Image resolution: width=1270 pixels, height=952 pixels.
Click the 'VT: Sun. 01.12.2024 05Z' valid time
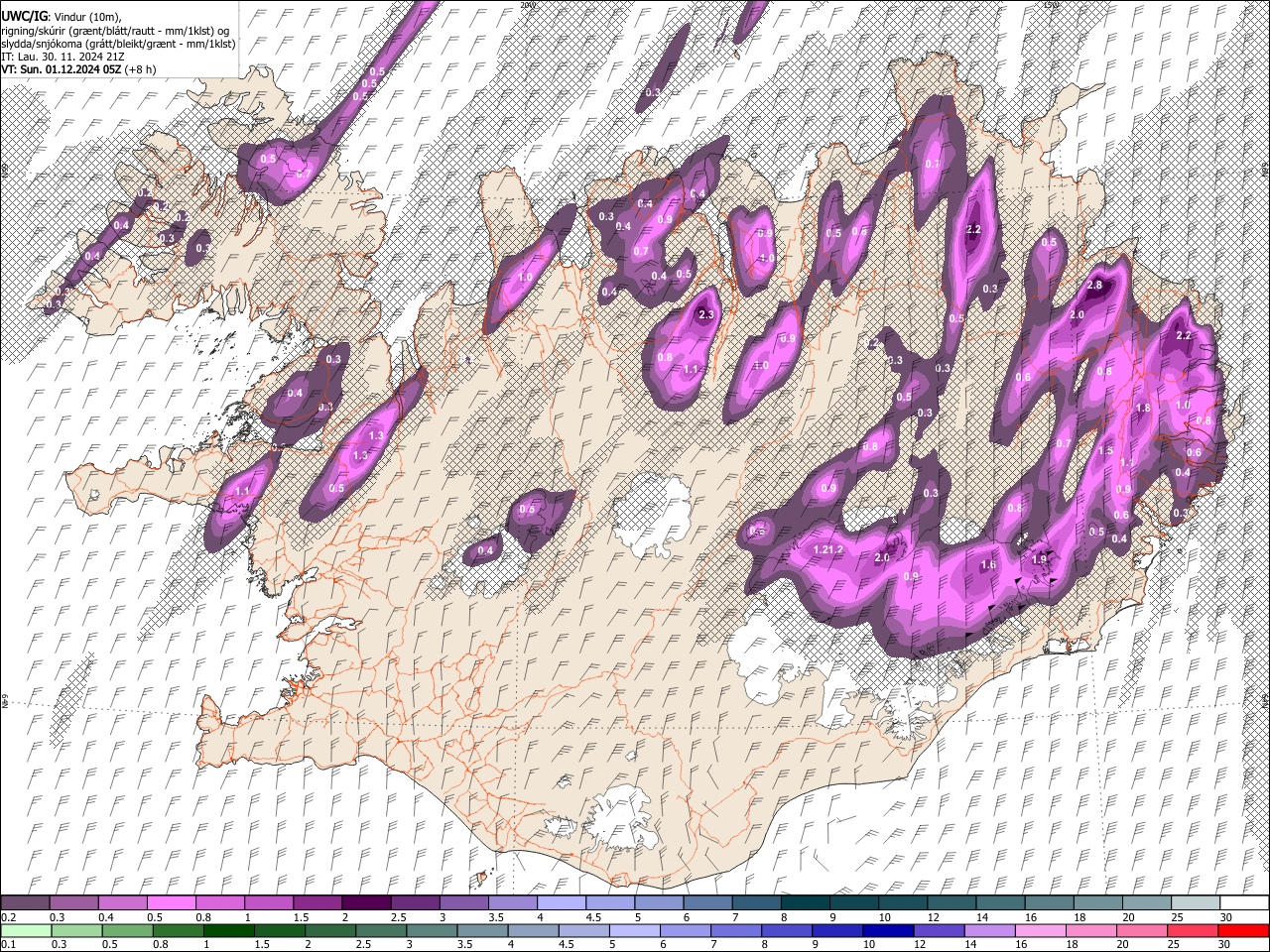tap(61, 69)
